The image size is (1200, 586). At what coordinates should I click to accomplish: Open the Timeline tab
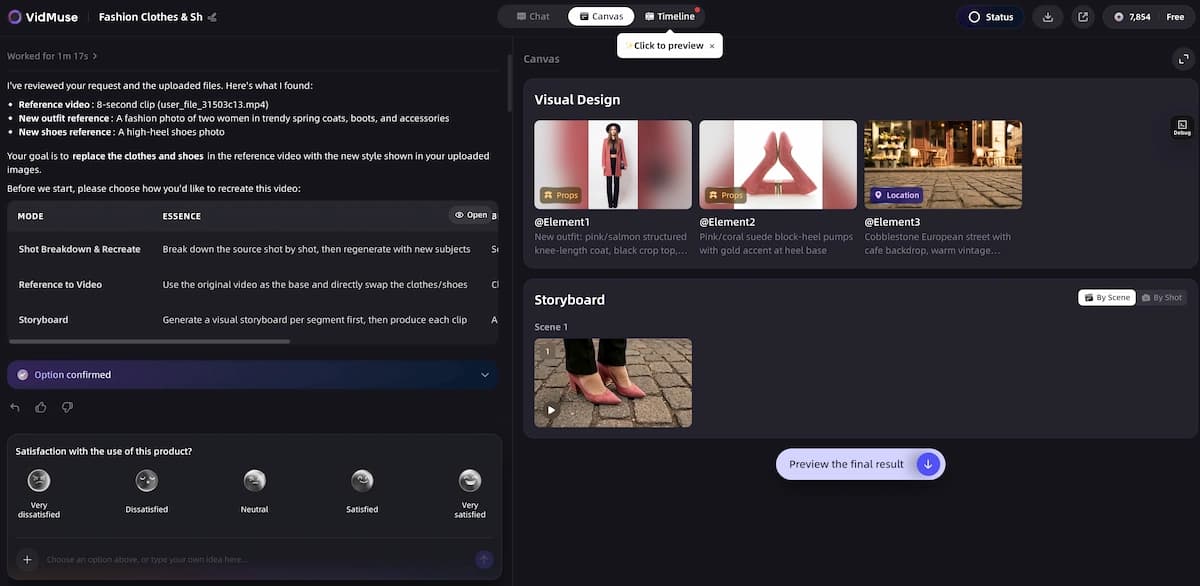coord(670,16)
